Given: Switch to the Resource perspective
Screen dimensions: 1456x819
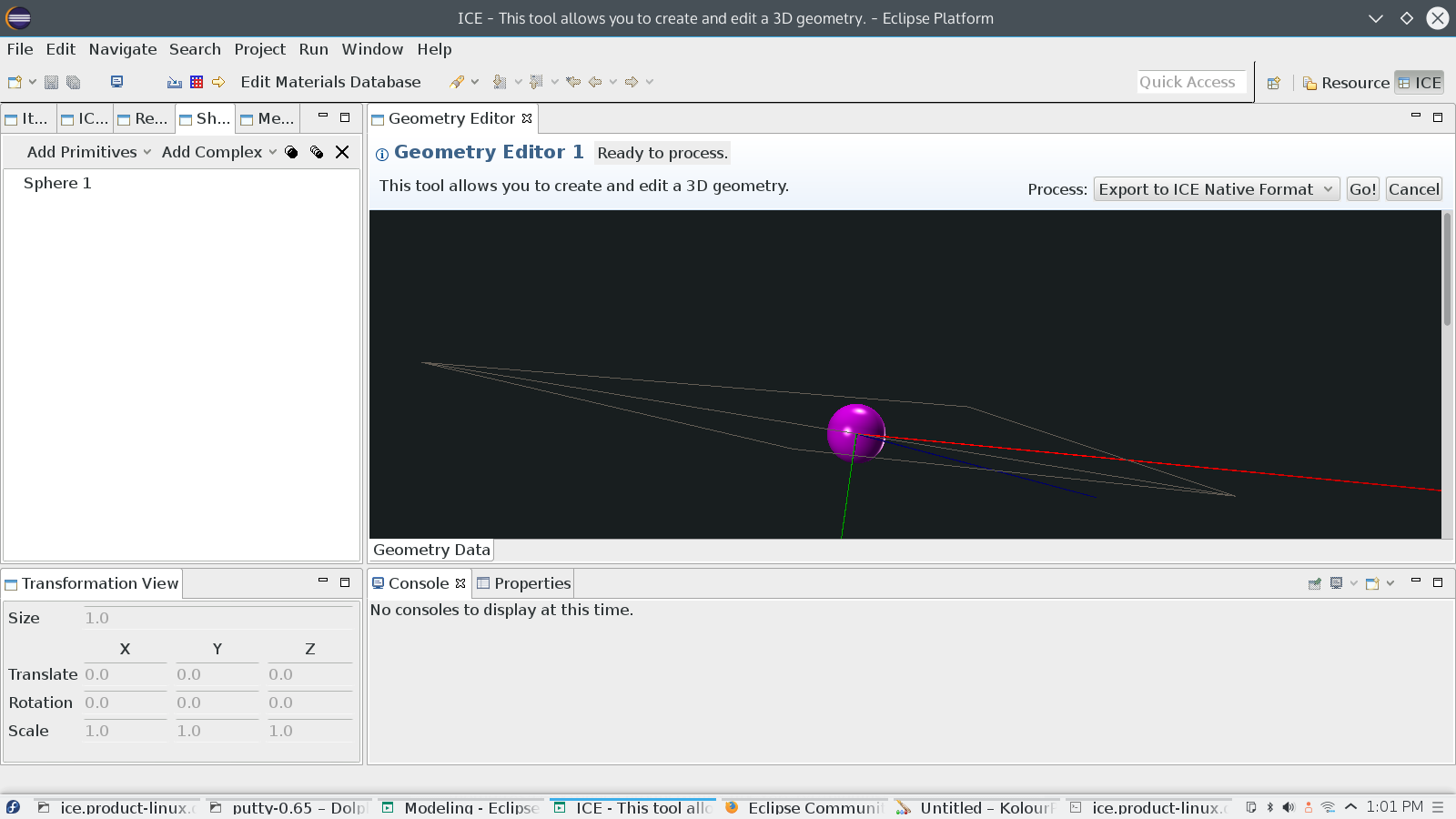Looking at the screenshot, I should point(1346,83).
